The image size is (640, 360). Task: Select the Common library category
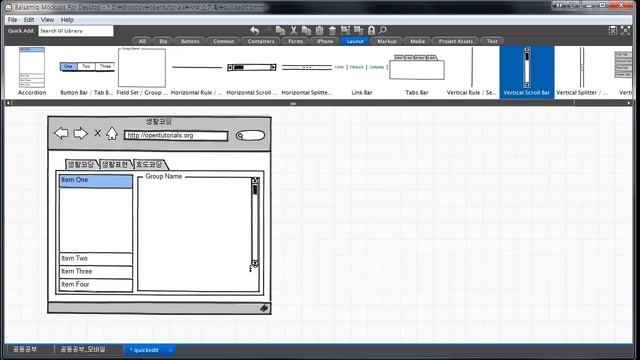[223, 41]
